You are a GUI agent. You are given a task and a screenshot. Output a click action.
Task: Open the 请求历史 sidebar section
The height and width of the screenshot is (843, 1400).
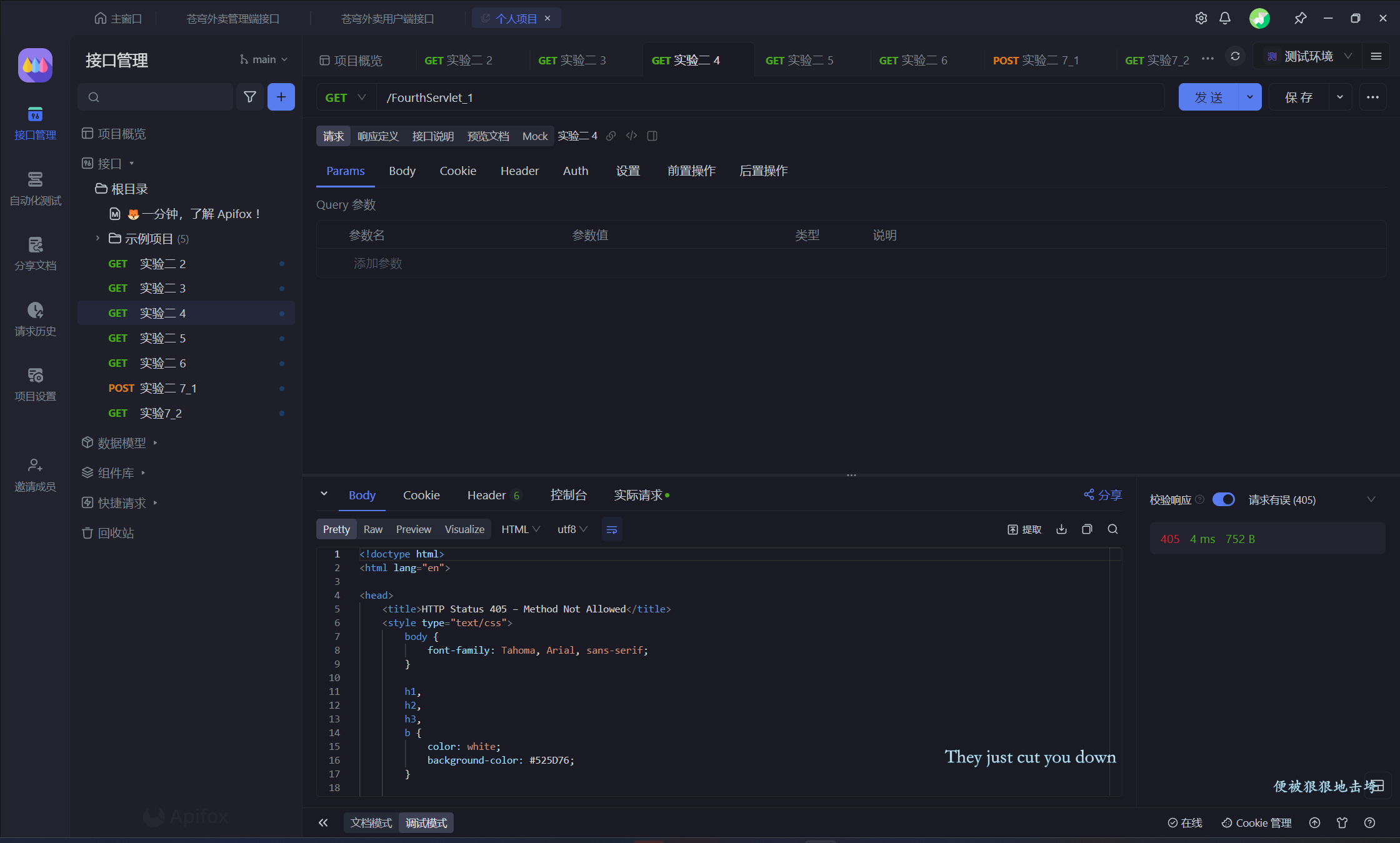point(35,319)
